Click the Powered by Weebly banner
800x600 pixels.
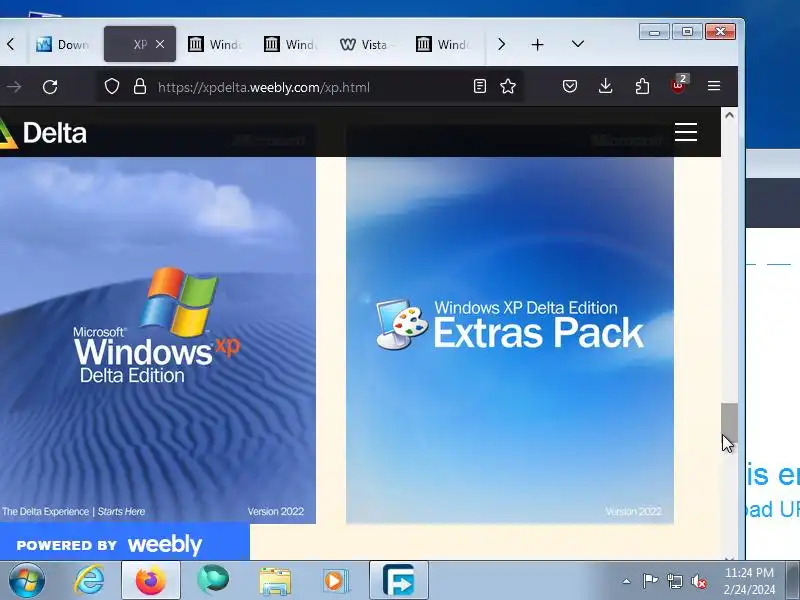[x=124, y=544]
